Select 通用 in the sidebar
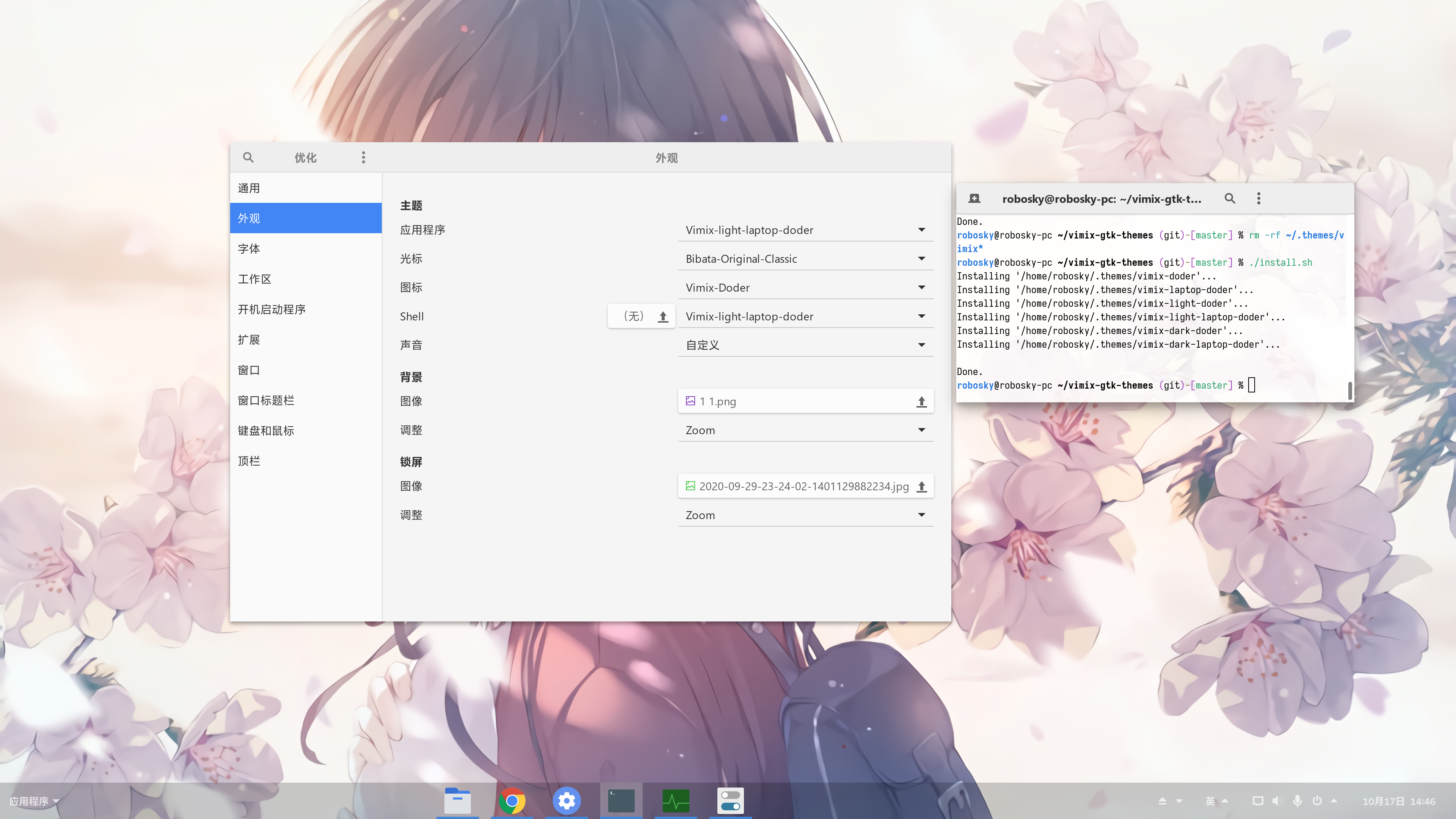 point(306,188)
